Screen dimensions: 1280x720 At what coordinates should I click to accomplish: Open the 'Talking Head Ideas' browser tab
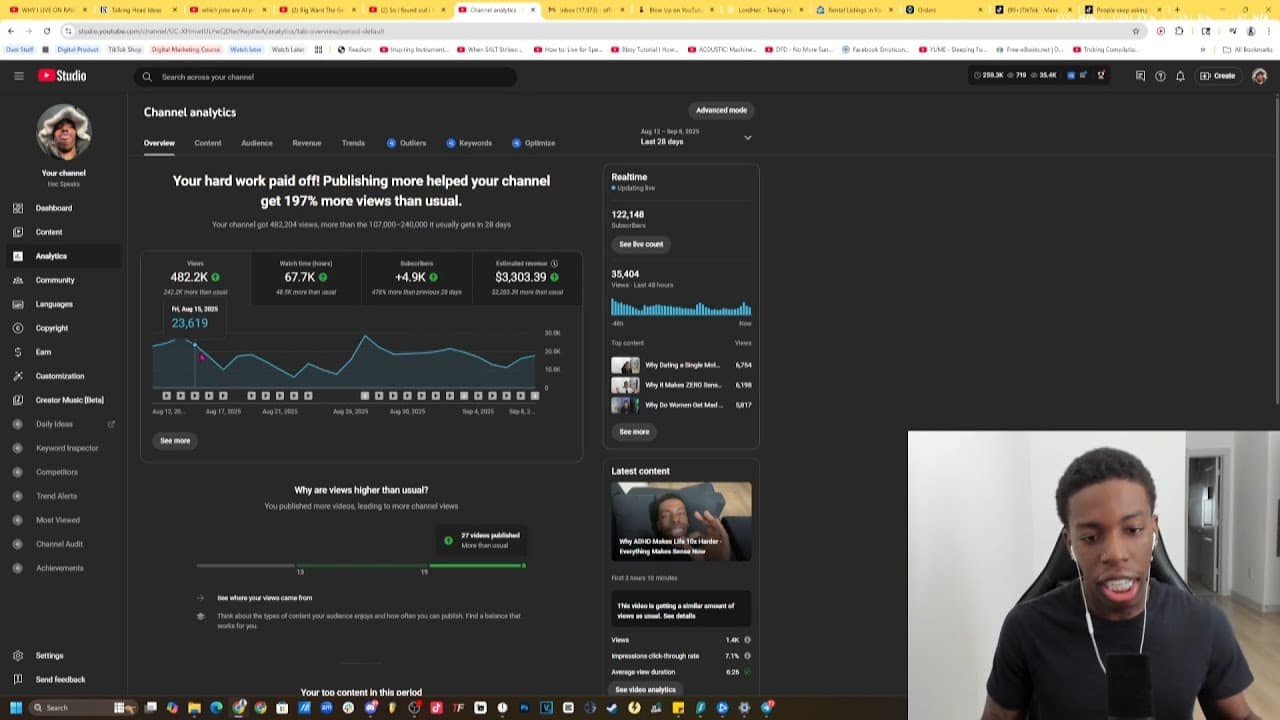136,10
